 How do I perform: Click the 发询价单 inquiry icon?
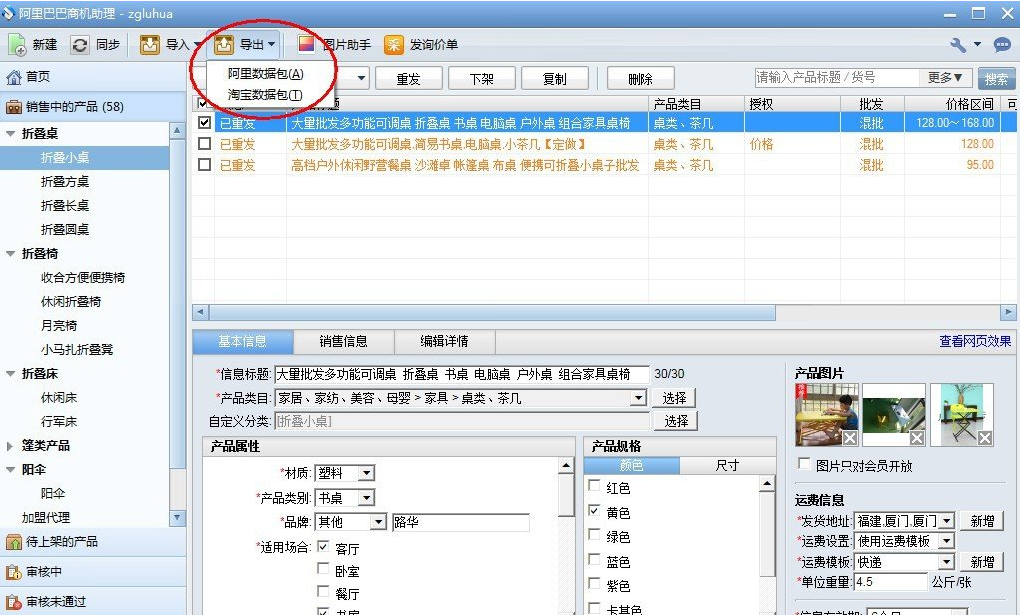click(x=394, y=44)
